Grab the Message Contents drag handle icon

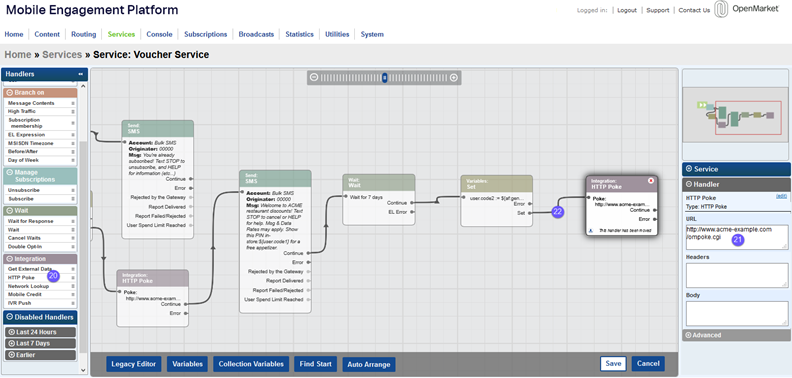[x=73, y=103]
